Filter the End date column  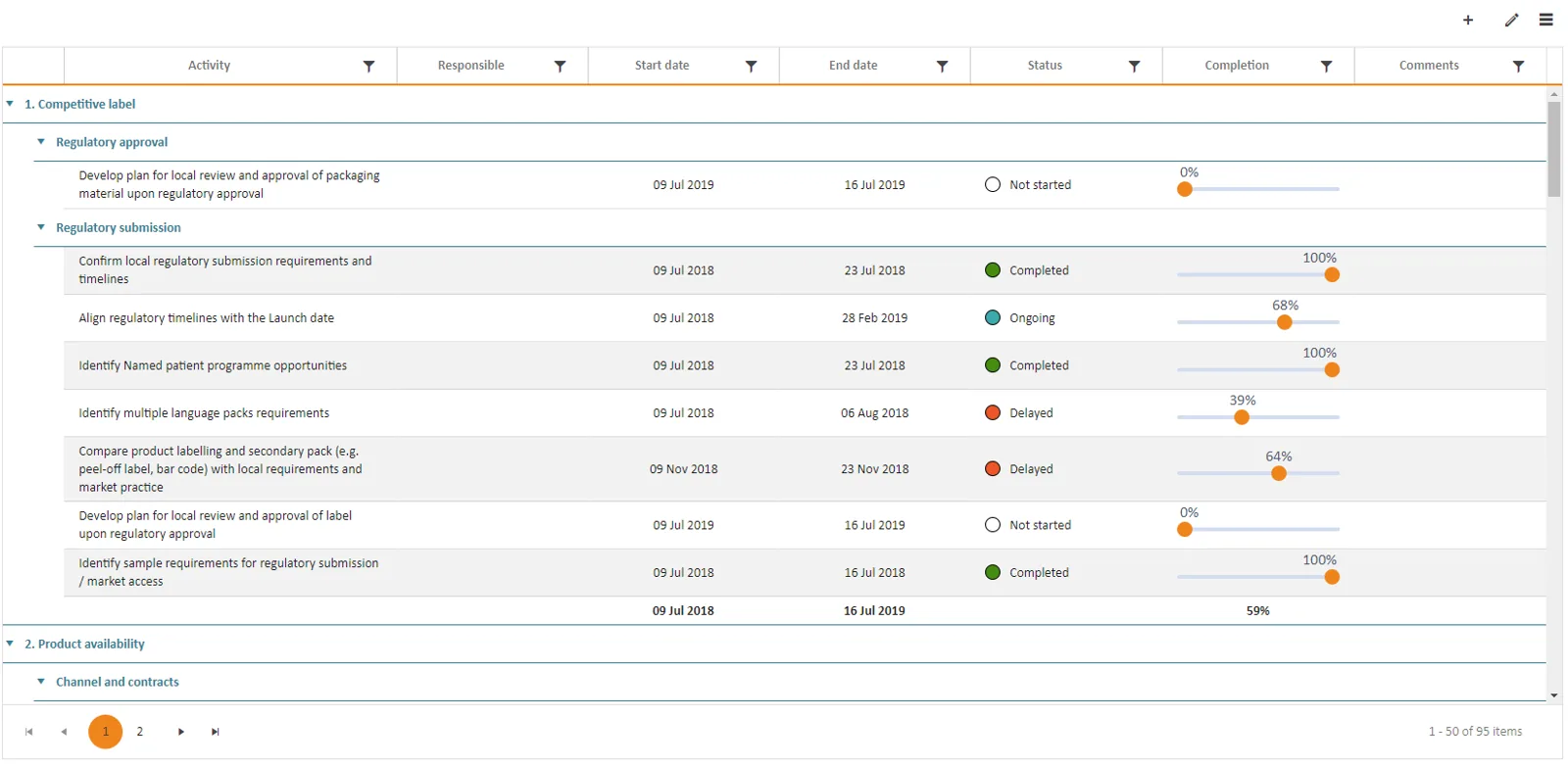point(942,66)
